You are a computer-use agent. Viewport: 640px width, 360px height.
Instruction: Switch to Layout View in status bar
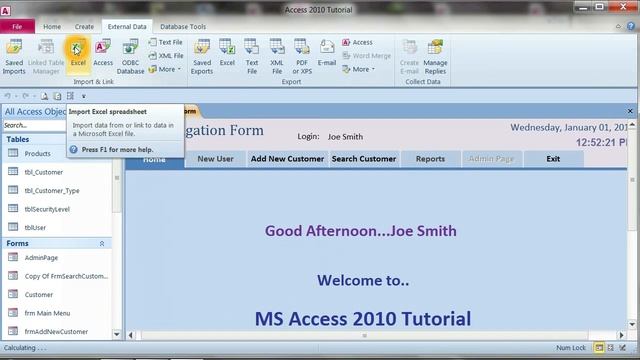click(611, 348)
